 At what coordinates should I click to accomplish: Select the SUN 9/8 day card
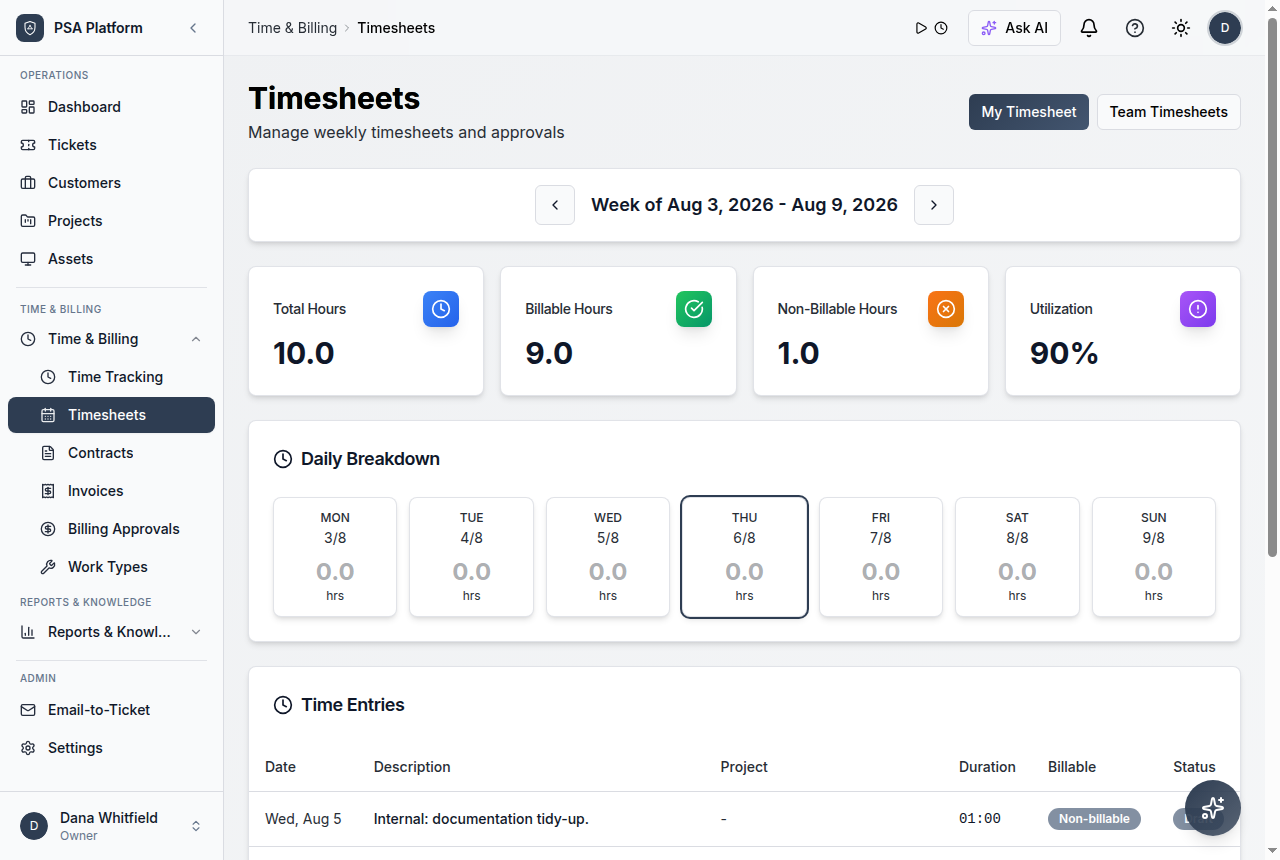click(x=1154, y=557)
